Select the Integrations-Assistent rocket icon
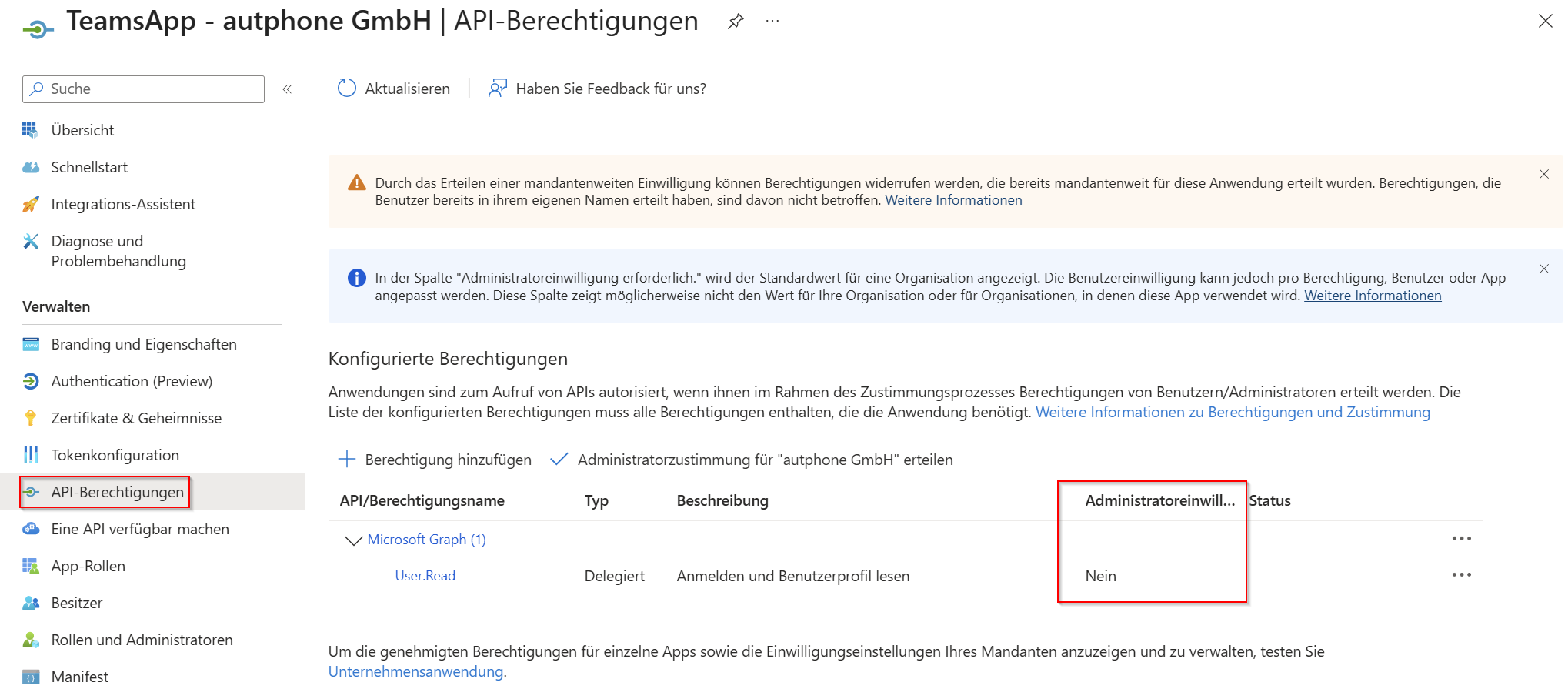1568x699 pixels. point(32,203)
